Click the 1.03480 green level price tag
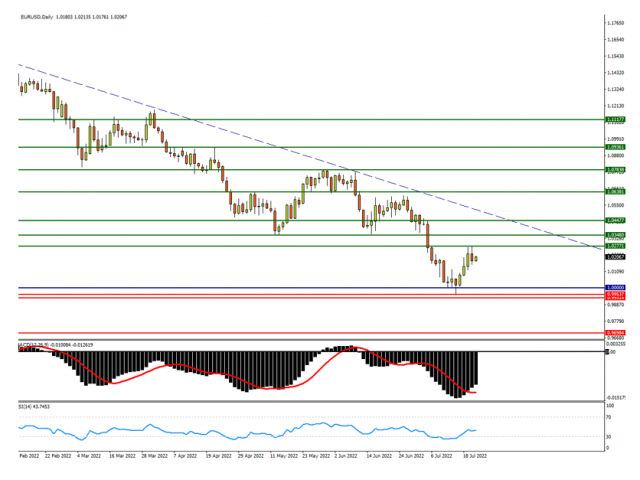 [x=616, y=235]
